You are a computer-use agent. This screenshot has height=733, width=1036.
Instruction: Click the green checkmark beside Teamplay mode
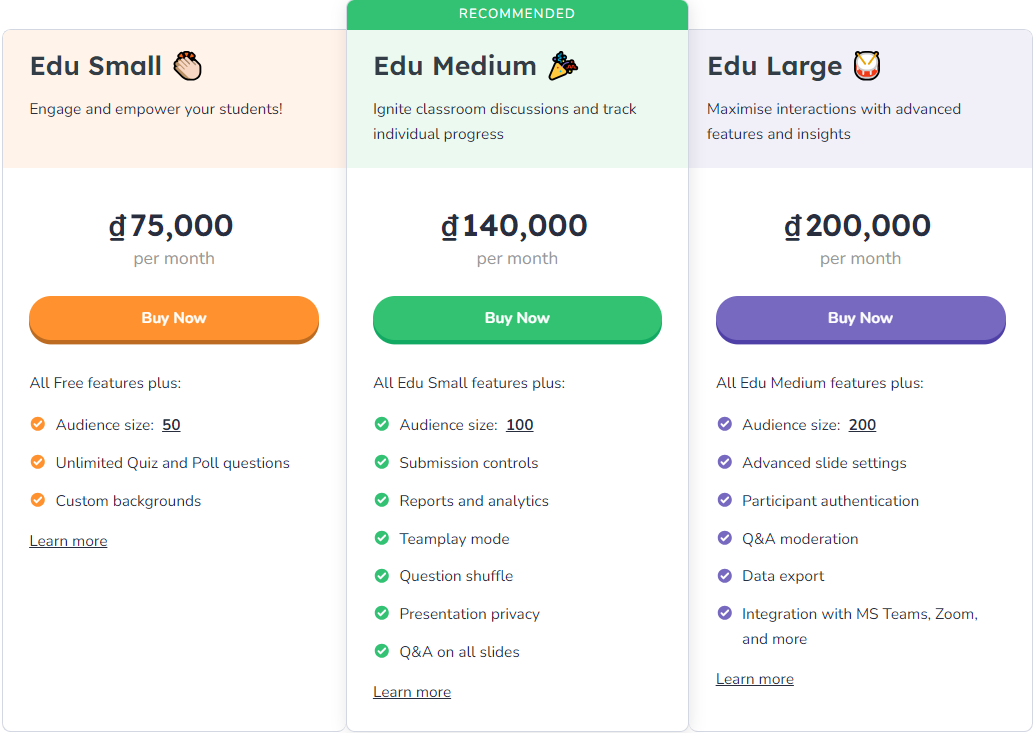coord(381,538)
